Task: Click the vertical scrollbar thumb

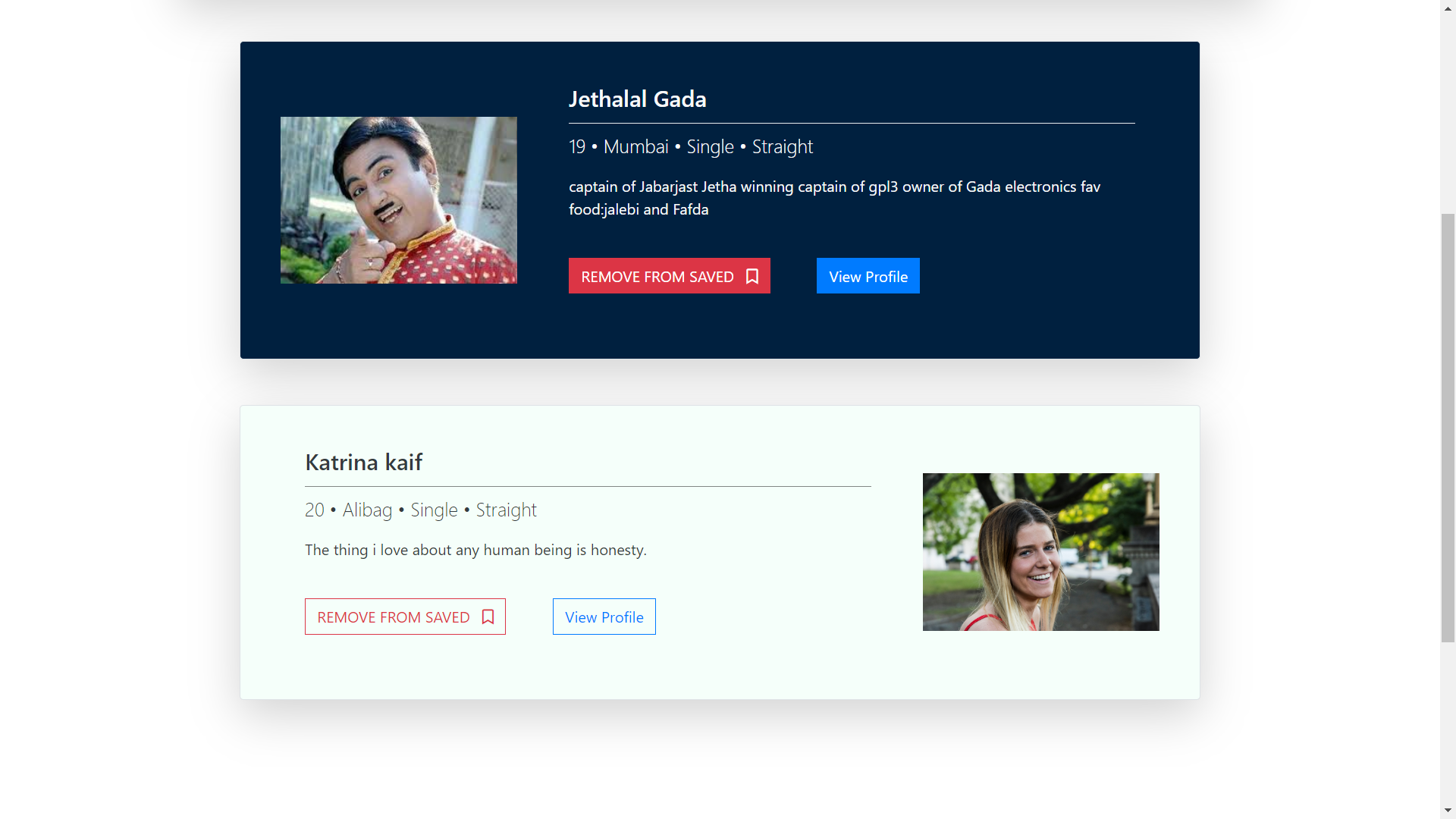Action: [1448, 428]
